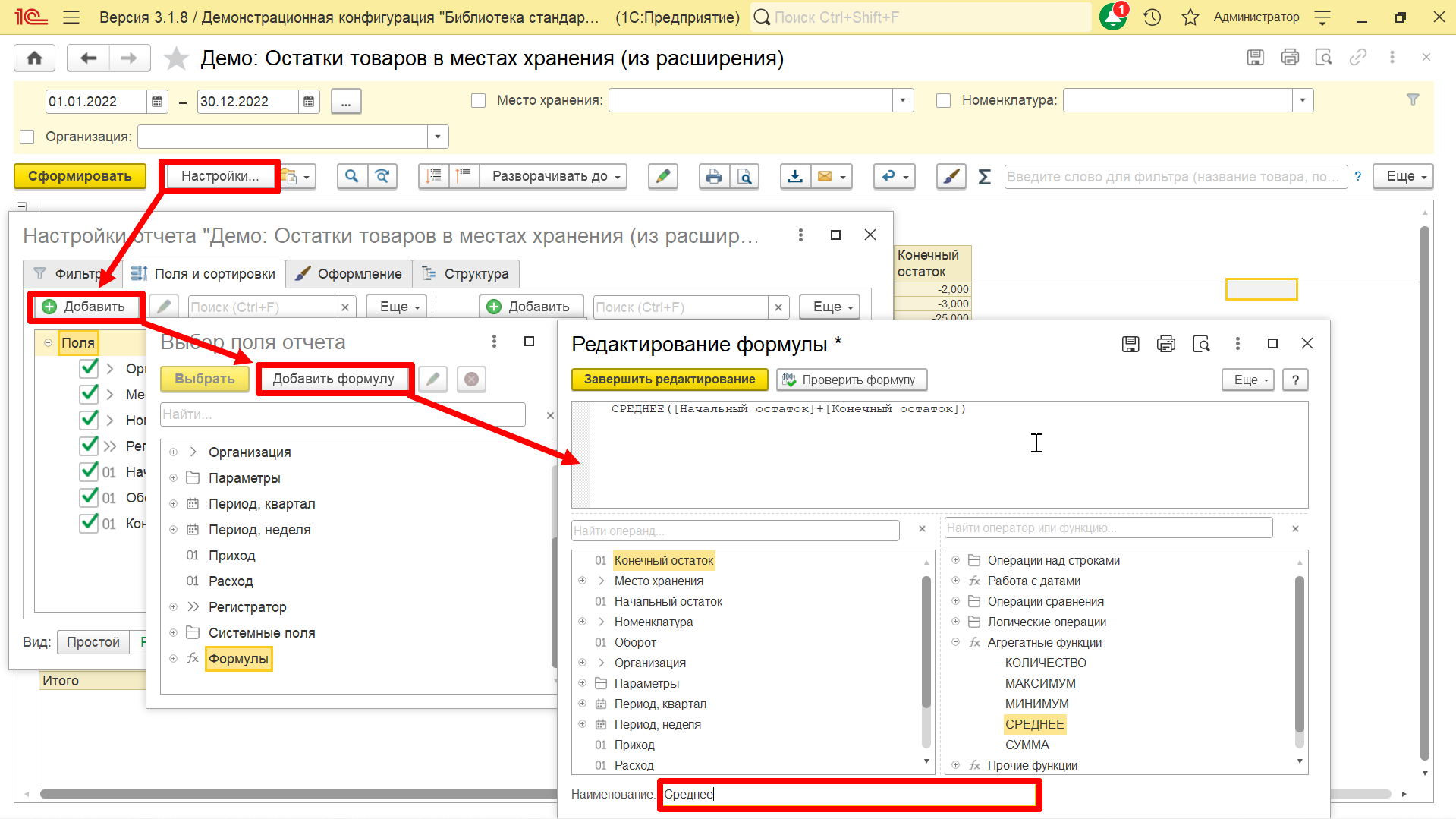Focus the Найти операнд search field
Image resolution: width=1456 pixels, height=819 pixels.
735,530
